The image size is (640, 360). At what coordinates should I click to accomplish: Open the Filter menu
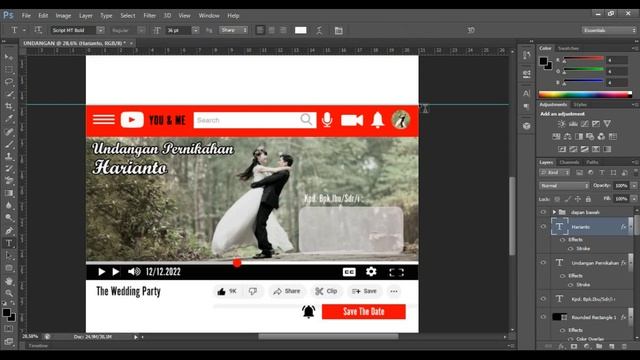(149, 16)
